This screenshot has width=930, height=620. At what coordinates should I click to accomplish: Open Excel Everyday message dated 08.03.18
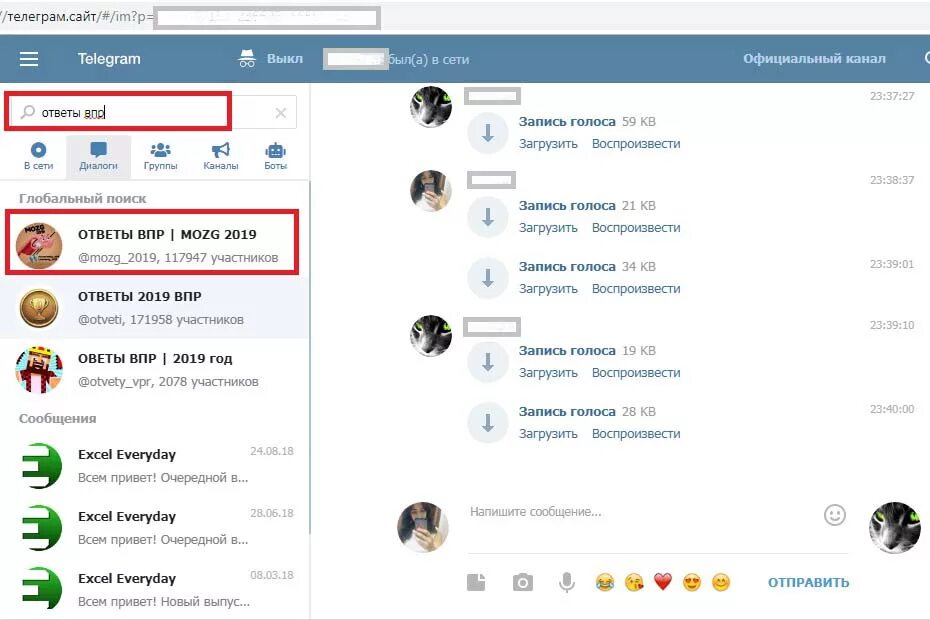click(154, 590)
